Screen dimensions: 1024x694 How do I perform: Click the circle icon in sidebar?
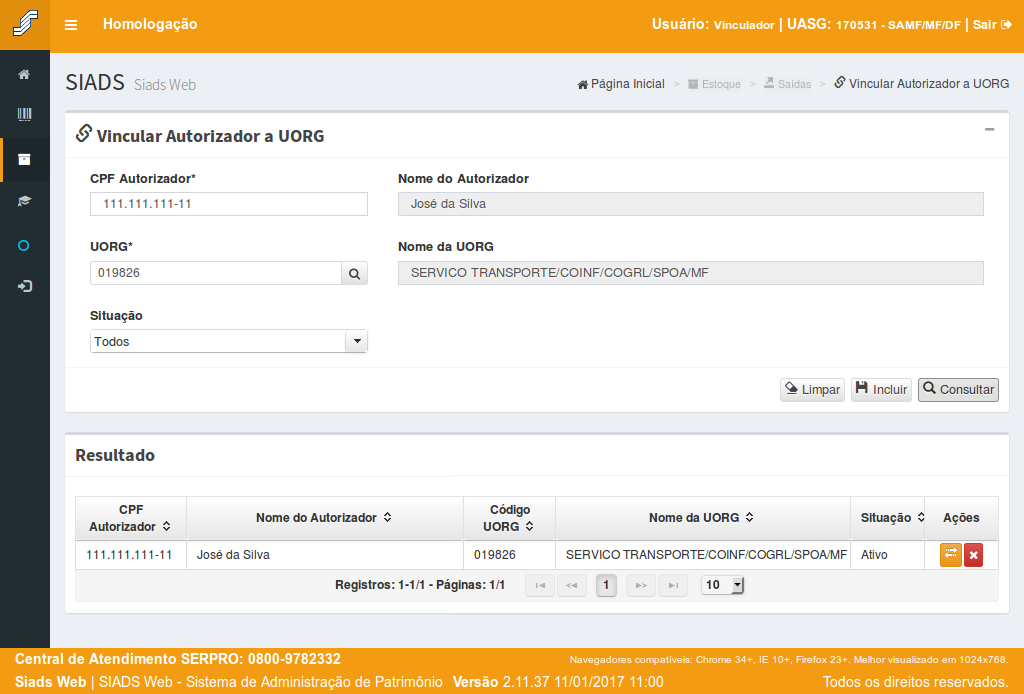24,245
